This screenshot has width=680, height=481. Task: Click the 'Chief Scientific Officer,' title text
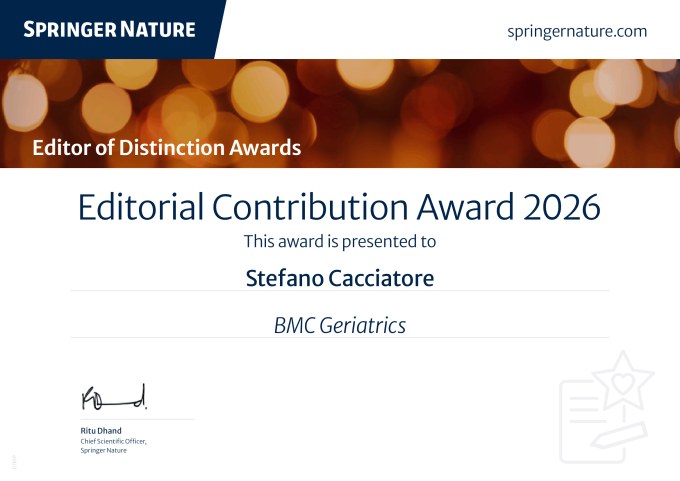click(x=113, y=441)
